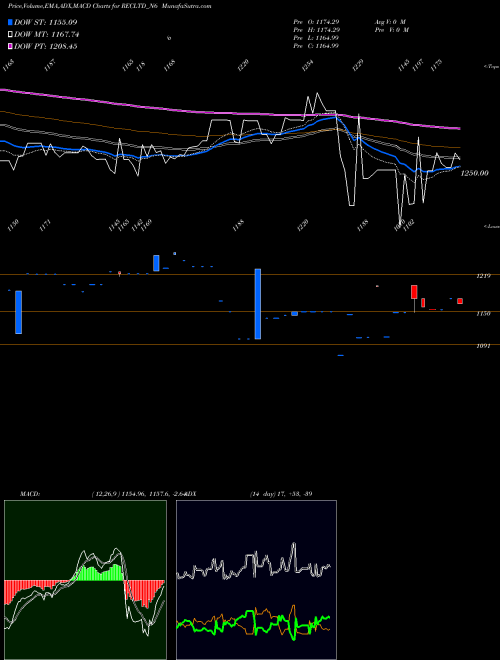Click the large red candlestick with the long wick

pyautogui.click(x=414, y=292)
